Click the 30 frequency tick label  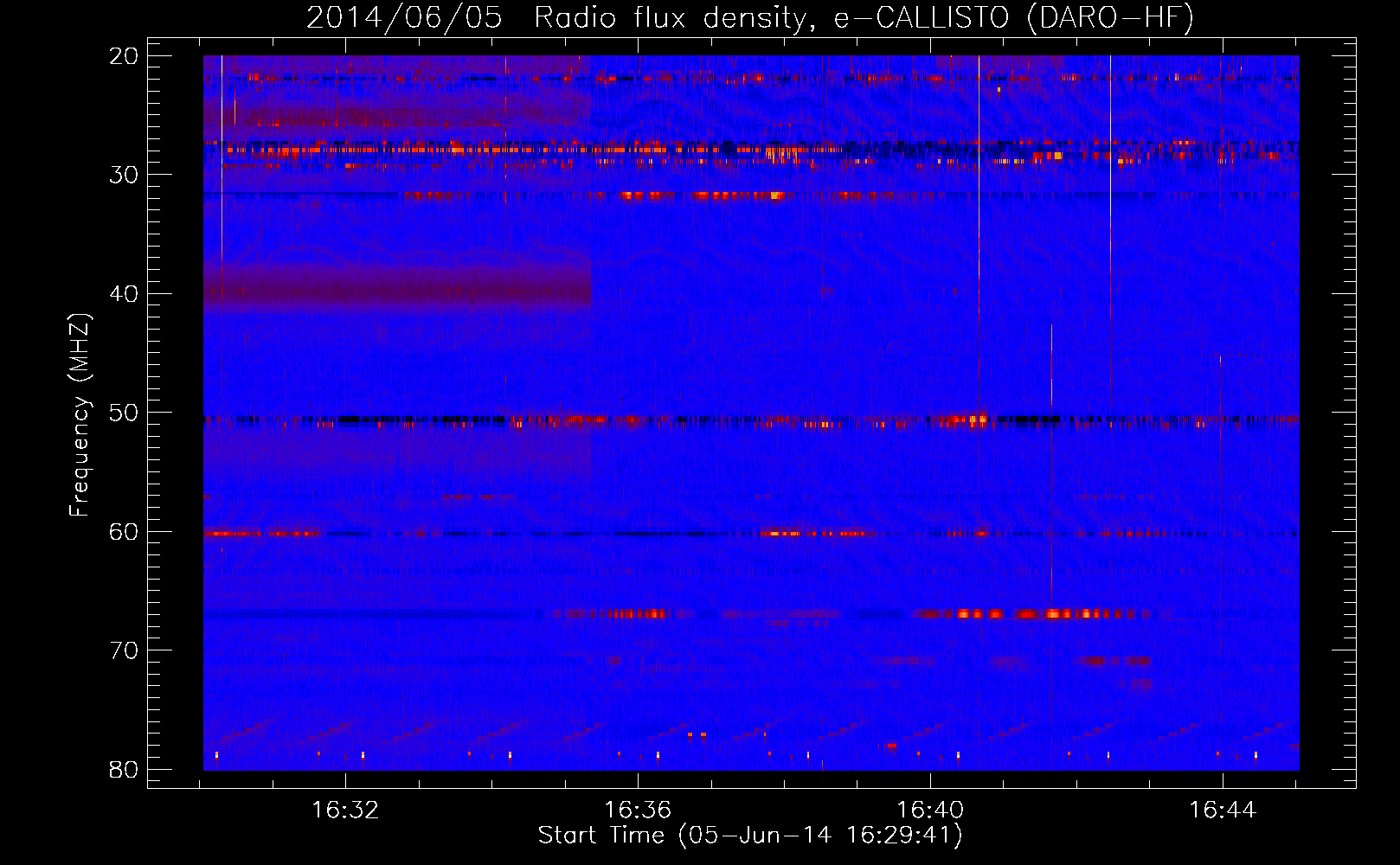[124, 175]
